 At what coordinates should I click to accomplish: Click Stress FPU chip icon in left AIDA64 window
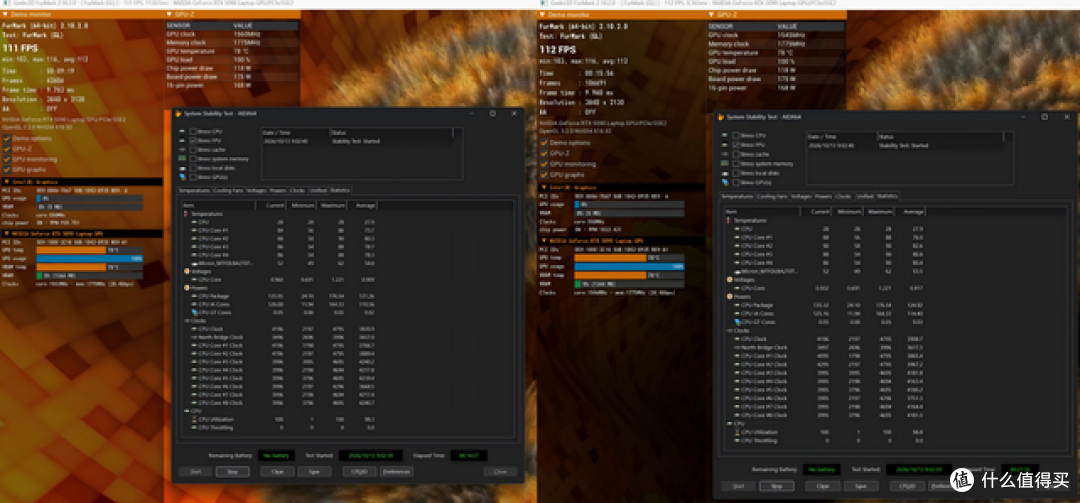[x=182, y=140]
